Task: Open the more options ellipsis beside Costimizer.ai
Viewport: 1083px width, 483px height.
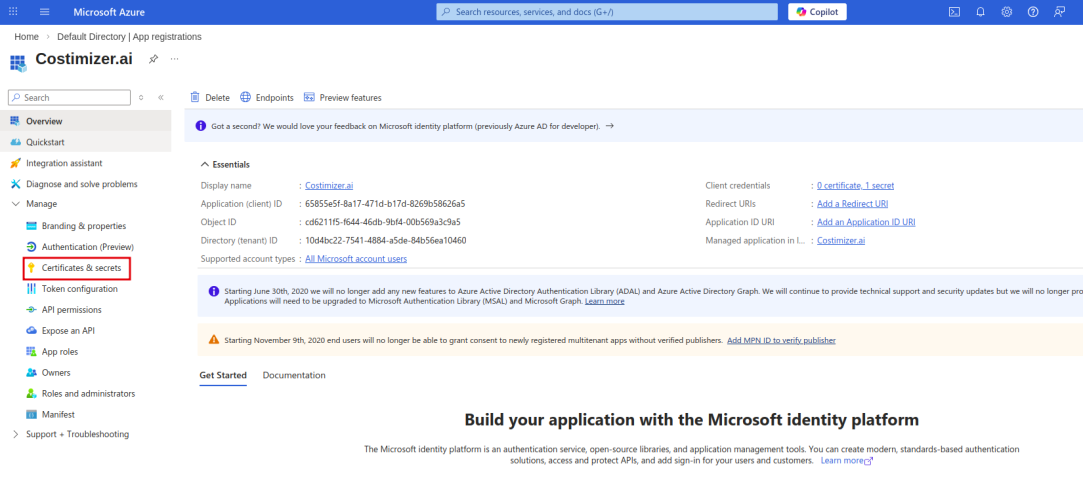Action: coord(175,59)
